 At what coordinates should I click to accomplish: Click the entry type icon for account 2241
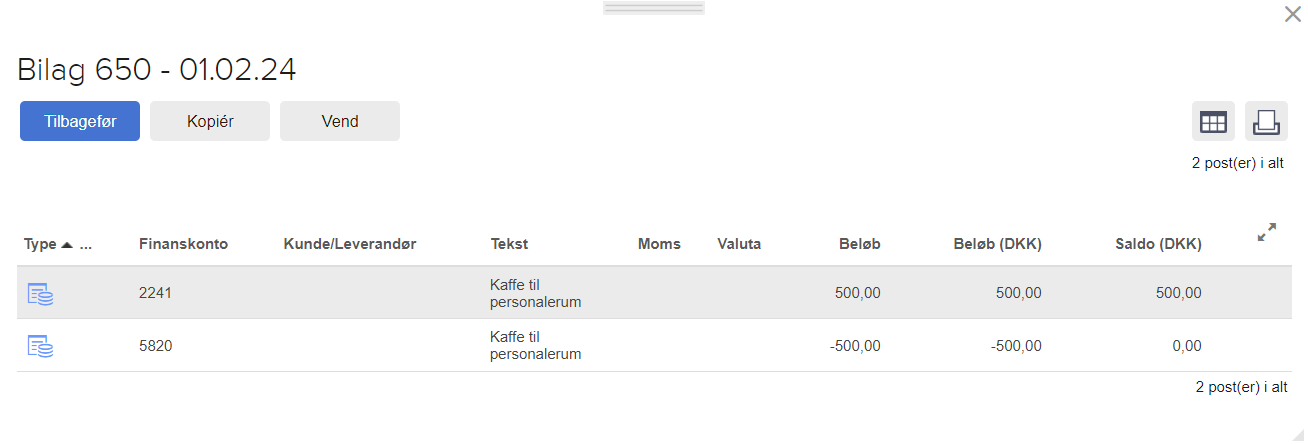coord(40,293)
